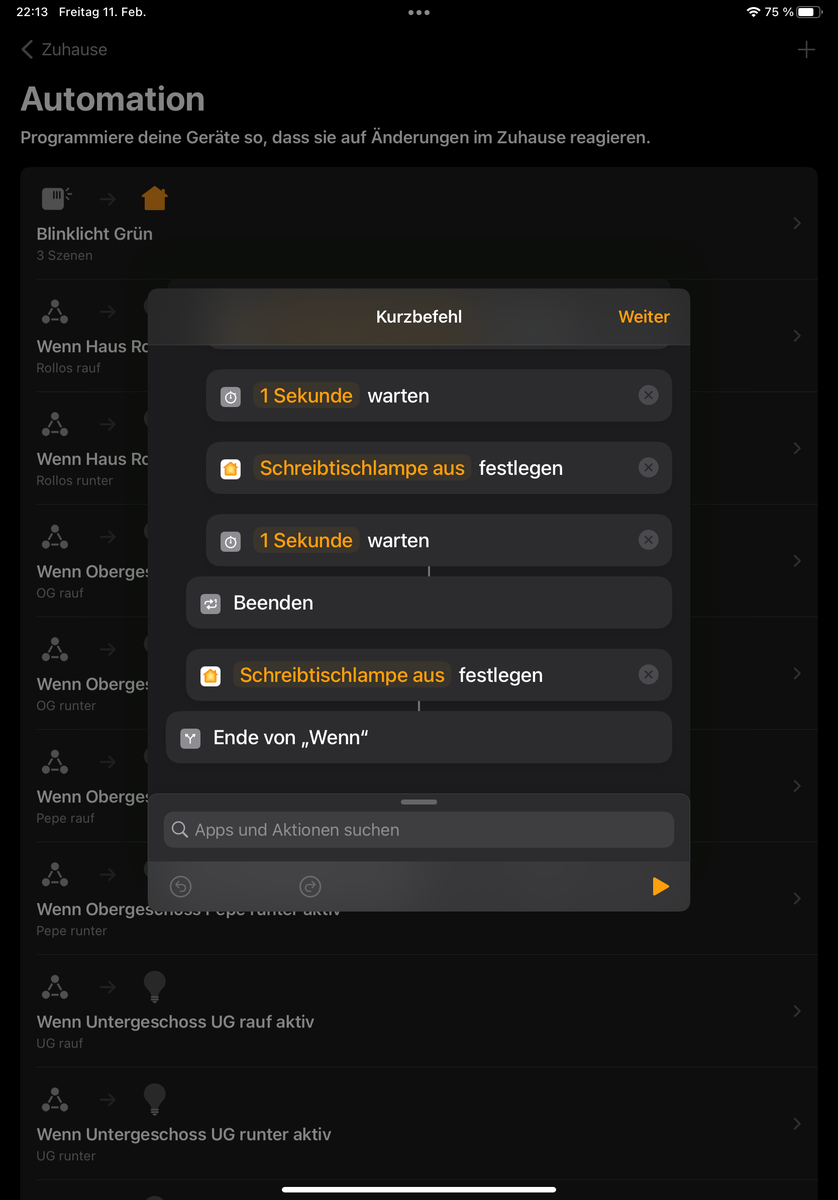
Task: Tap the lightbulb icon of UG rauf automation
Action: pos(154,986)
